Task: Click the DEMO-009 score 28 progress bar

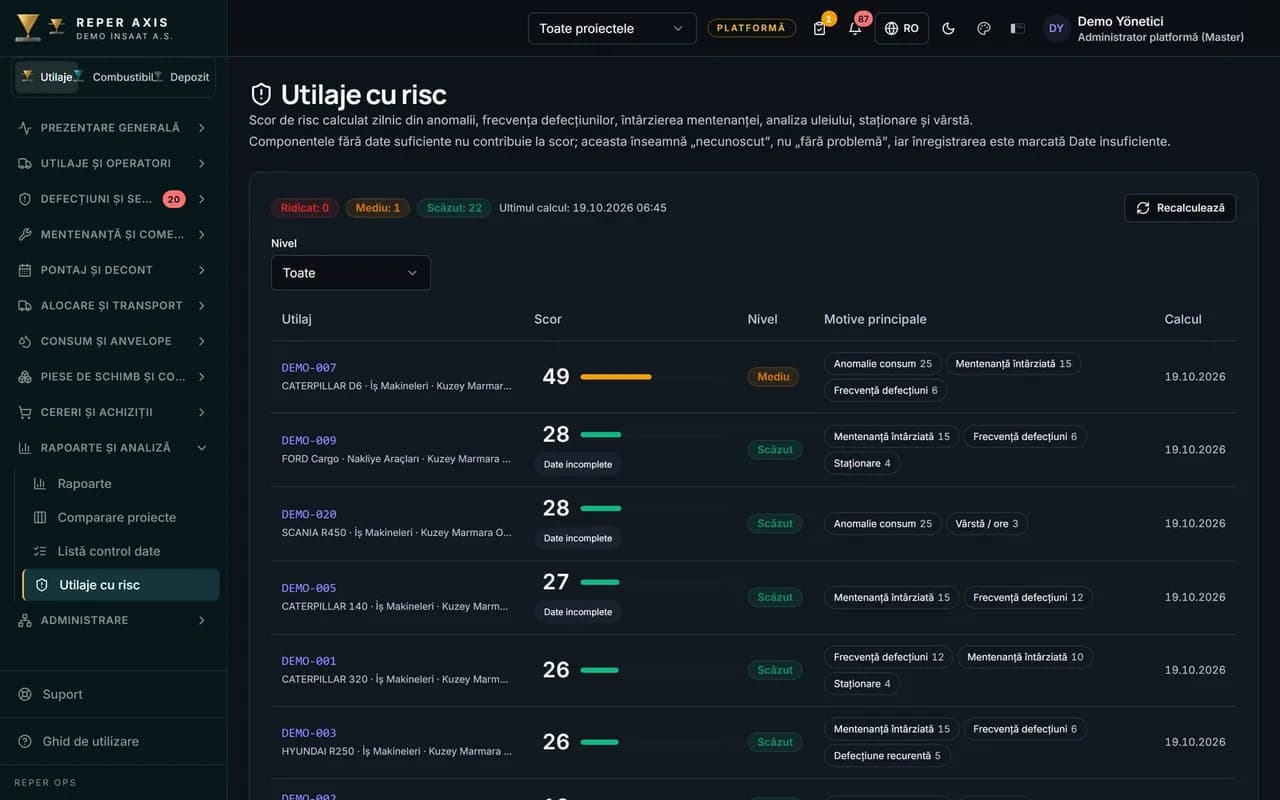Action: click(x=653, y=435)
